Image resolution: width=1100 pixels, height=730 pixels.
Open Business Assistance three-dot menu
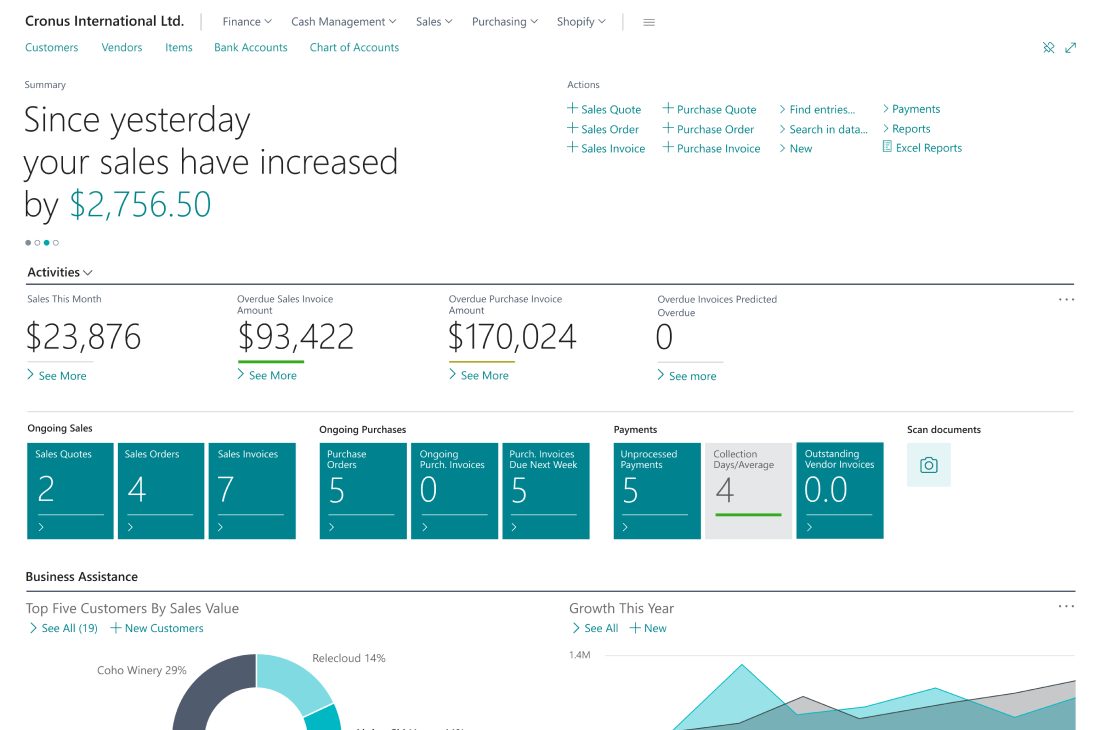(1066, 606)
